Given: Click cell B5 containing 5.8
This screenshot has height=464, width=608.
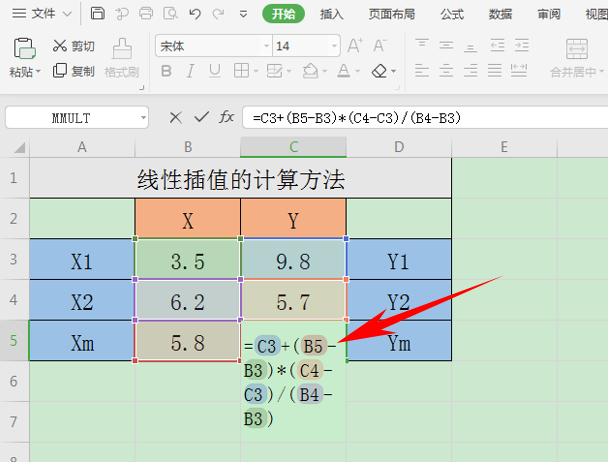Looking at the screenshot, I should [188, 341].
